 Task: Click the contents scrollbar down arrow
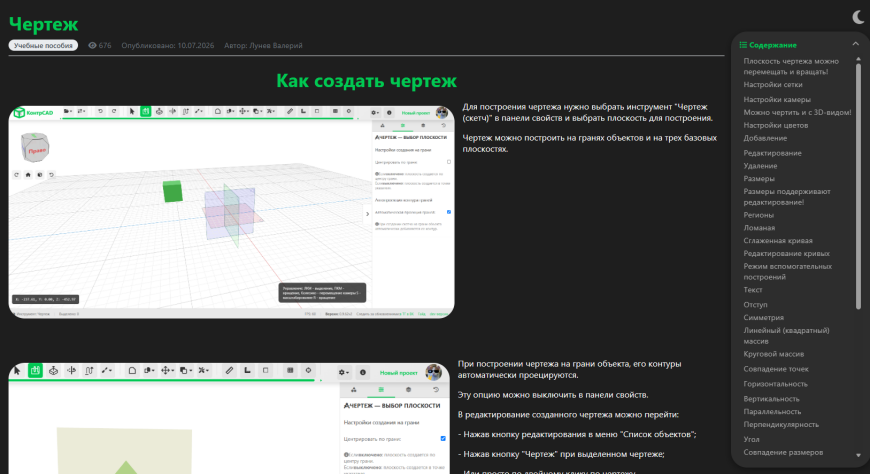coord(858,455)
